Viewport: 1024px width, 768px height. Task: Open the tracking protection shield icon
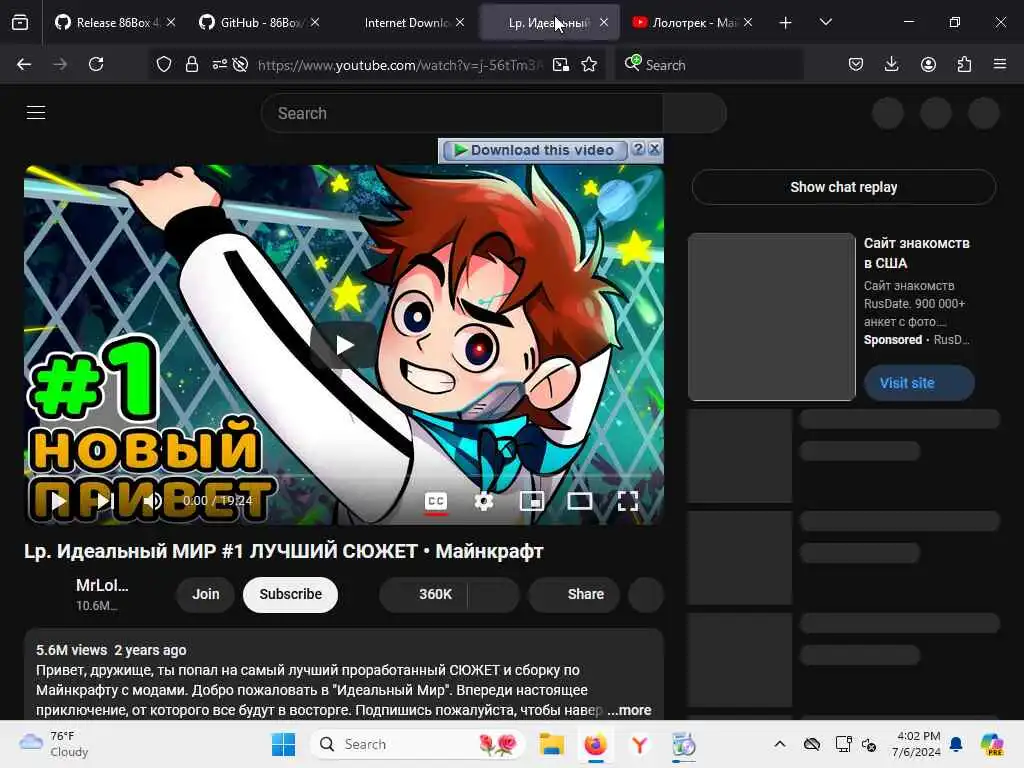click(164, 64)
